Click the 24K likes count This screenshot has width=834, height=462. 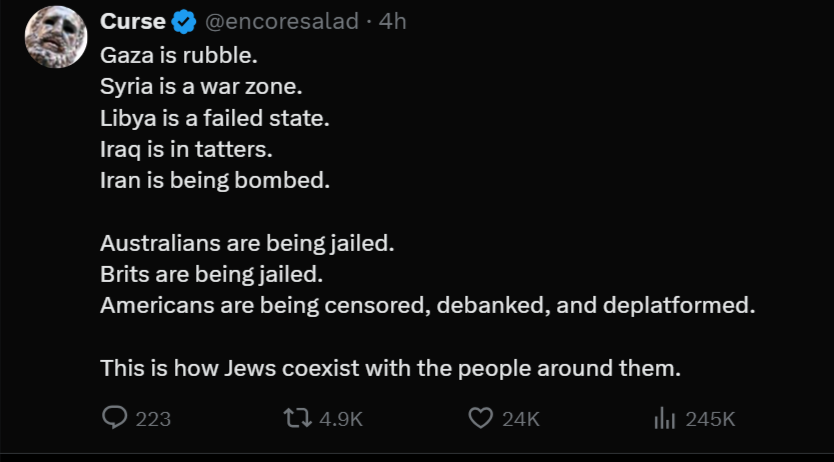pos(521,419)
